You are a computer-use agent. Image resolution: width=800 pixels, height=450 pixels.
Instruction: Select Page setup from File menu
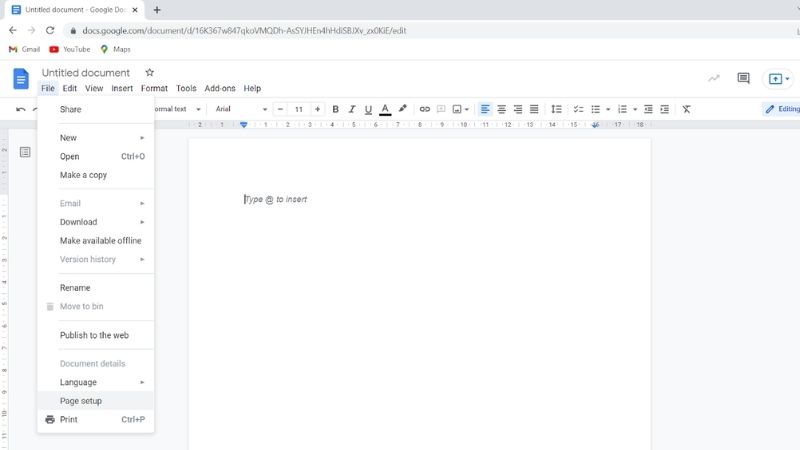81,401
